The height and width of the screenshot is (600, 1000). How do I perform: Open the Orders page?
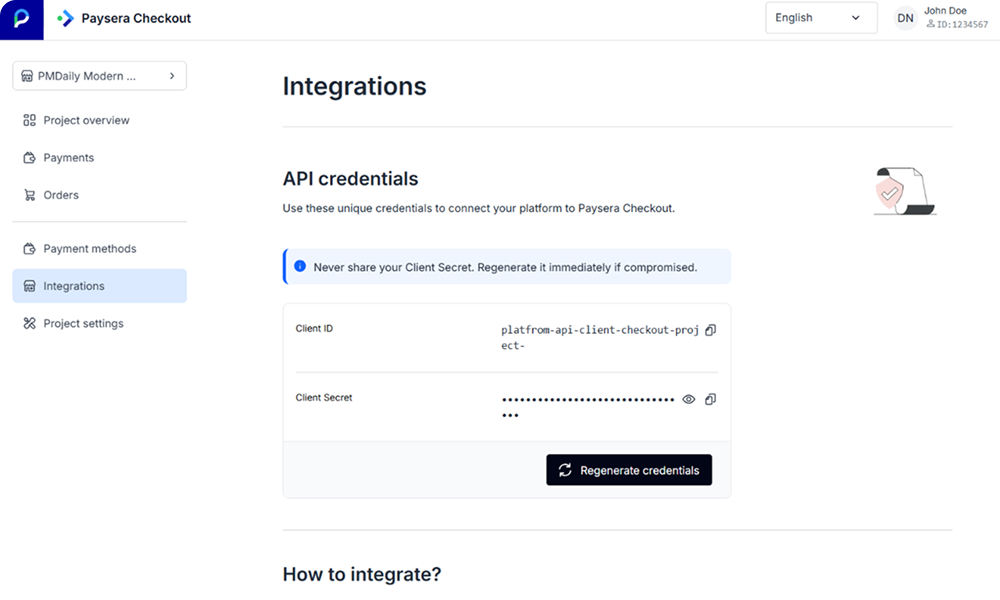99,195
